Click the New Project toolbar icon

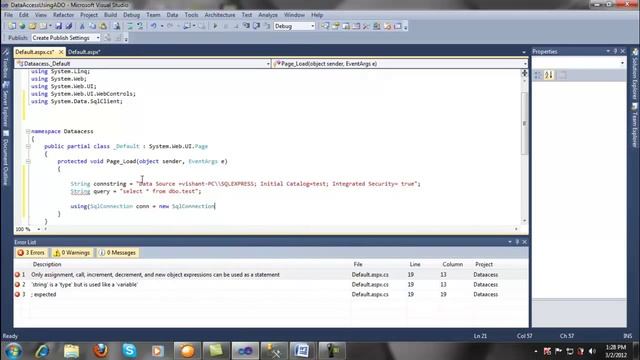click(x=12, y=26)
